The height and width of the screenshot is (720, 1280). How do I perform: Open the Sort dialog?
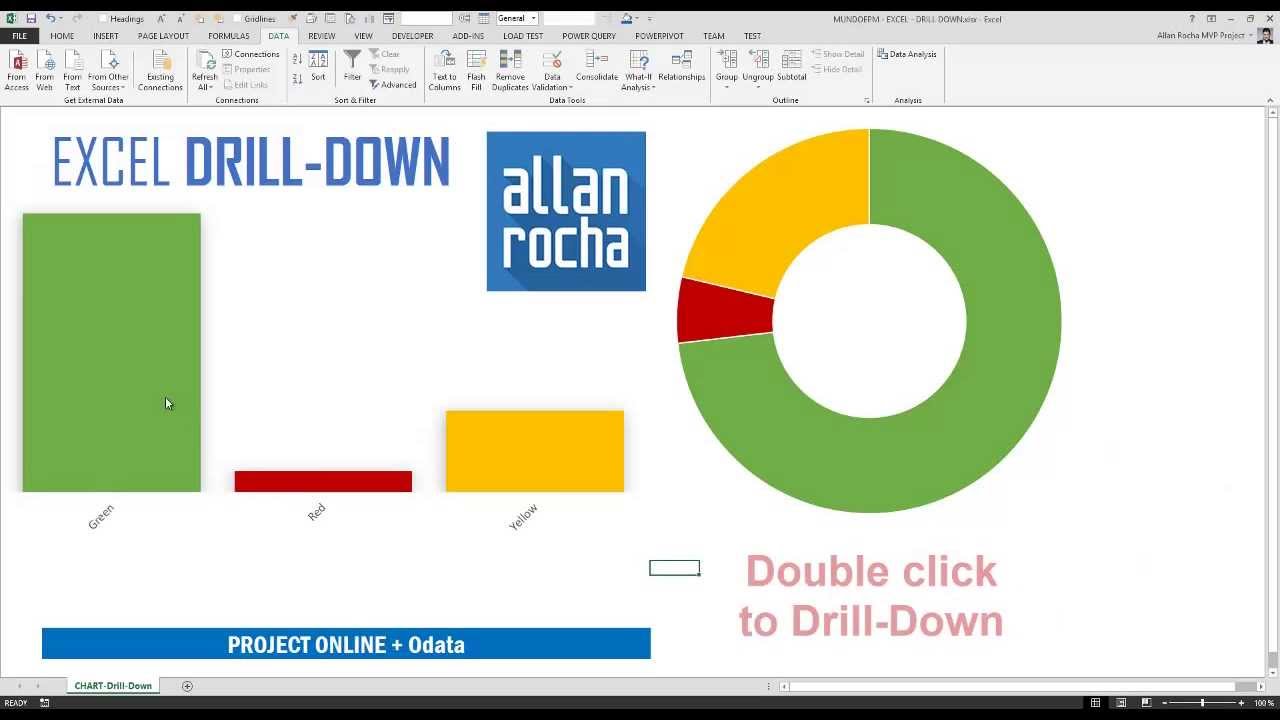[318, 66]
